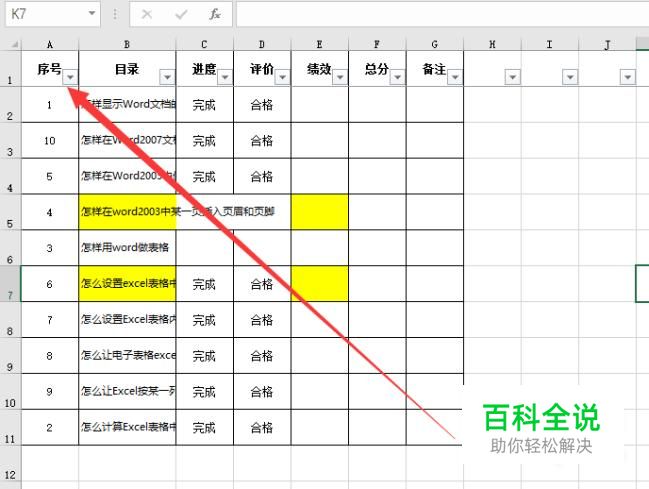Viewport: 649px width, 489px height.
Task: Click the 进度 header cell text
Action: pyautogui.click(x=204, y=69)
